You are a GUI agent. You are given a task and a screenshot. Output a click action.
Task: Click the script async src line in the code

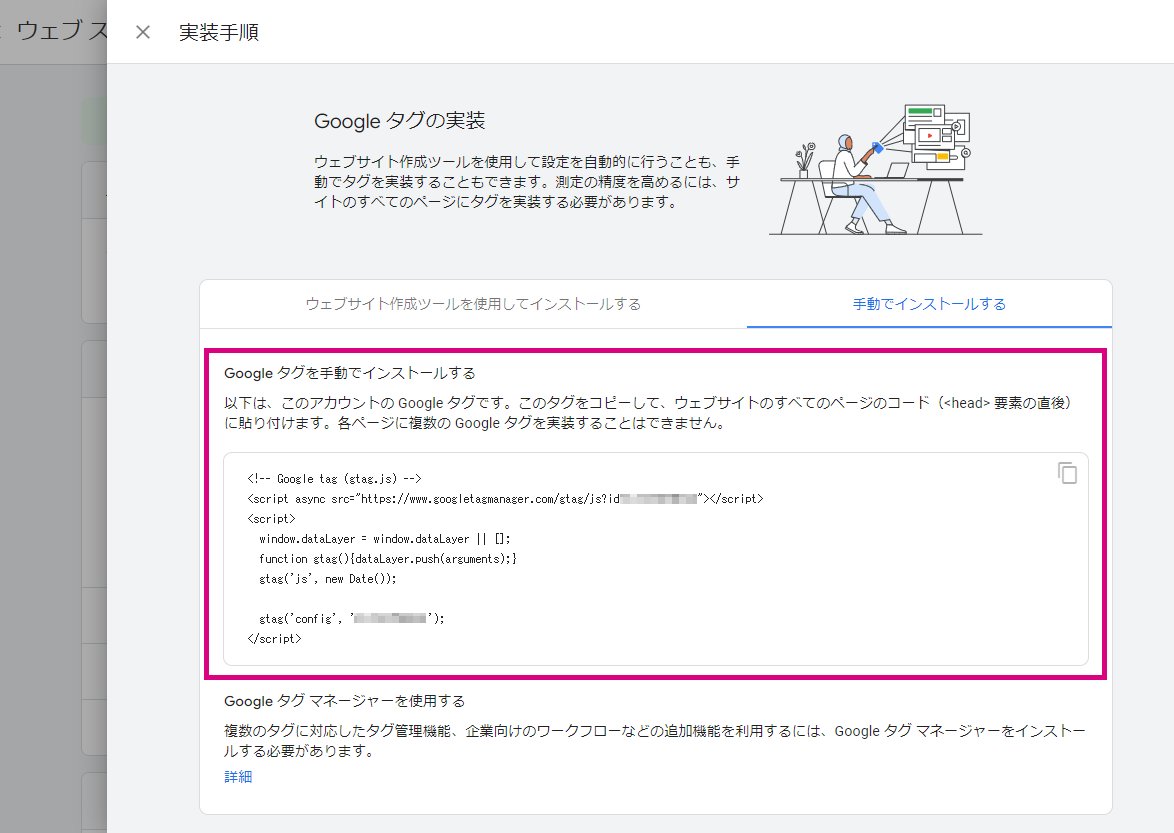pos(505,498)
